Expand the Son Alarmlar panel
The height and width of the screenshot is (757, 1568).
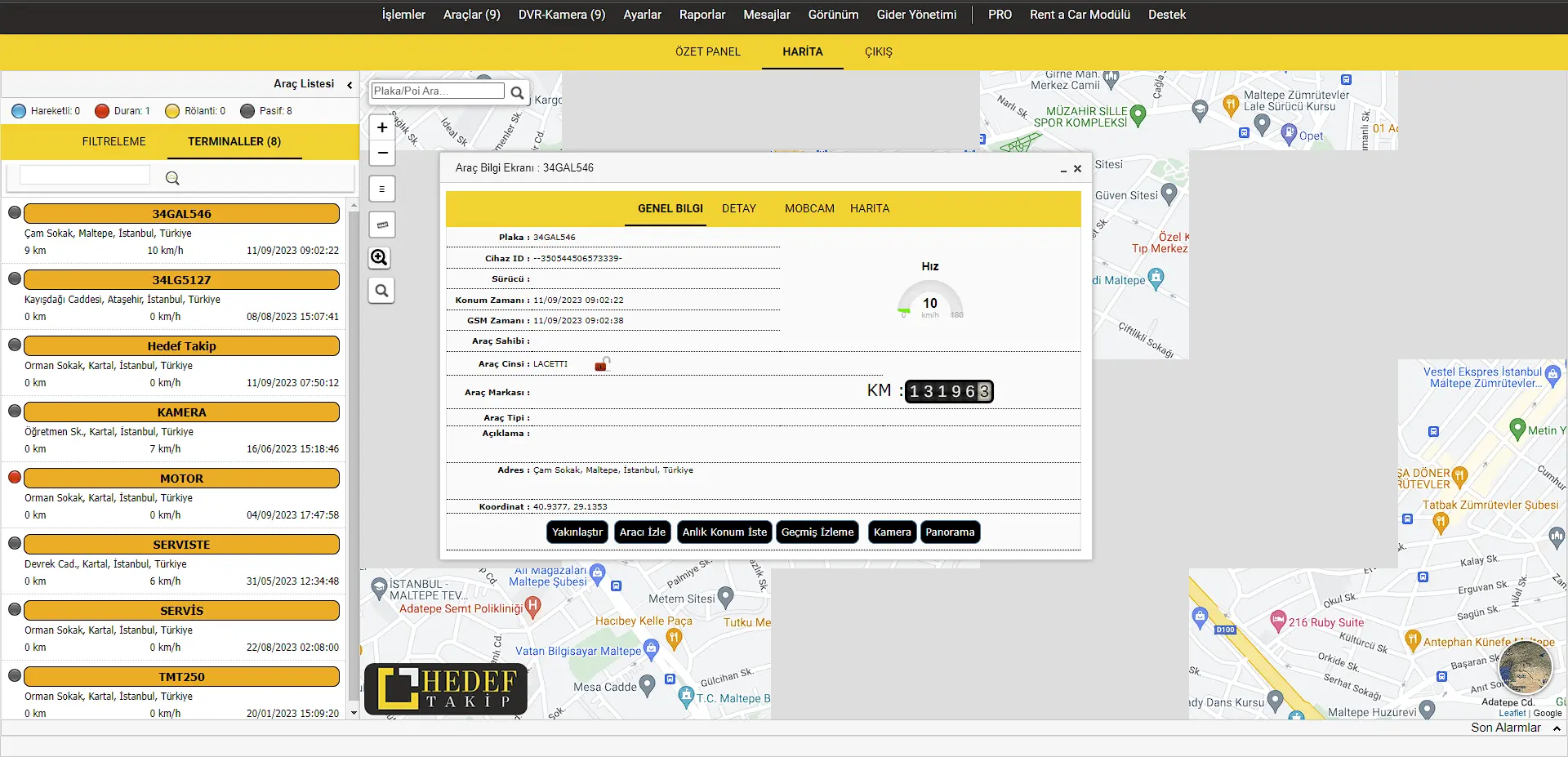pos(1557,728)
